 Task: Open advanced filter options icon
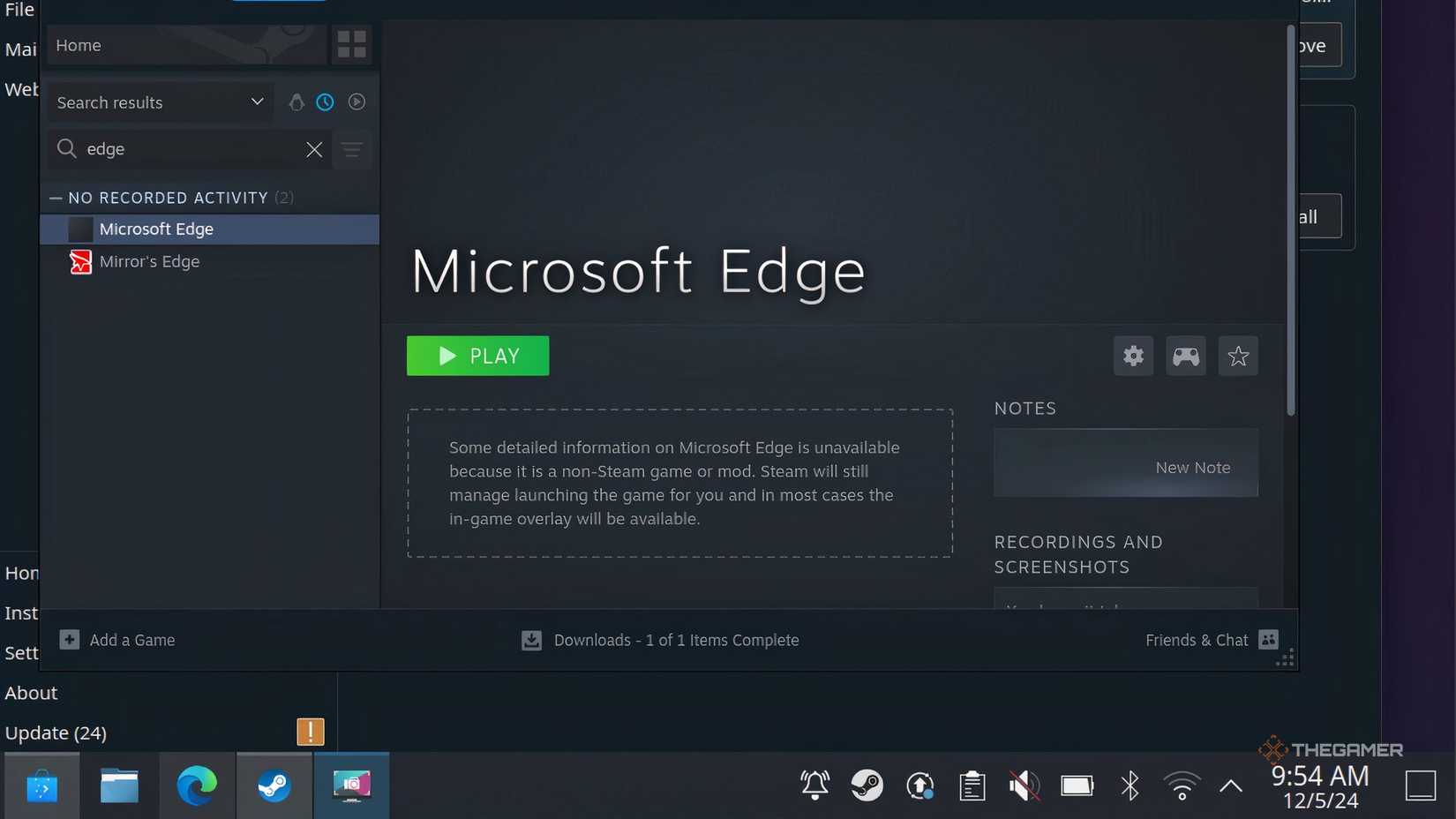pos(352,149)
